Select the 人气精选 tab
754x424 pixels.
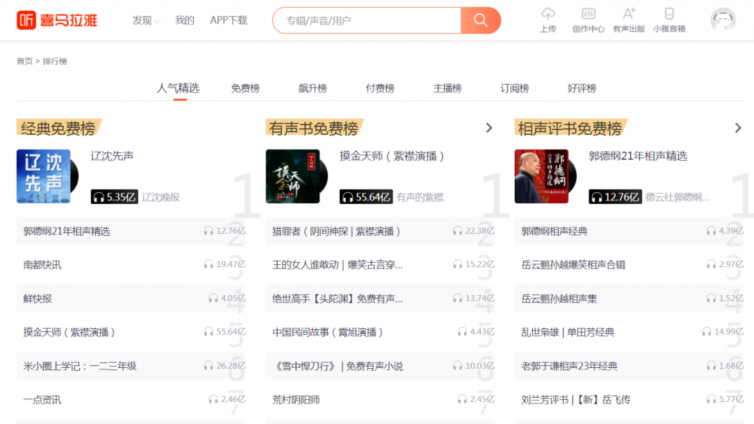tap(178, 88)
